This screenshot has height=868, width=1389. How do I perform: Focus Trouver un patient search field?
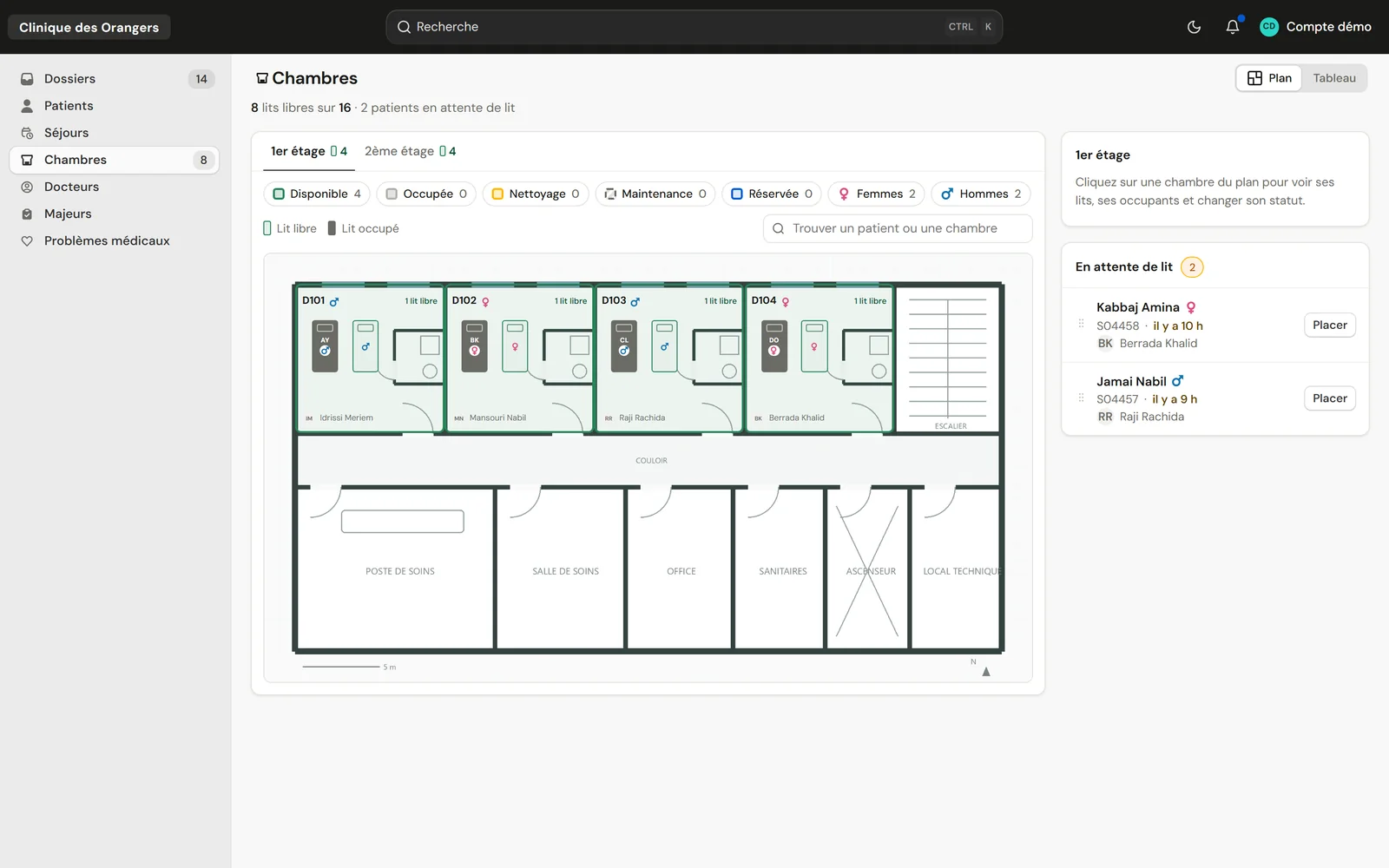898,228
